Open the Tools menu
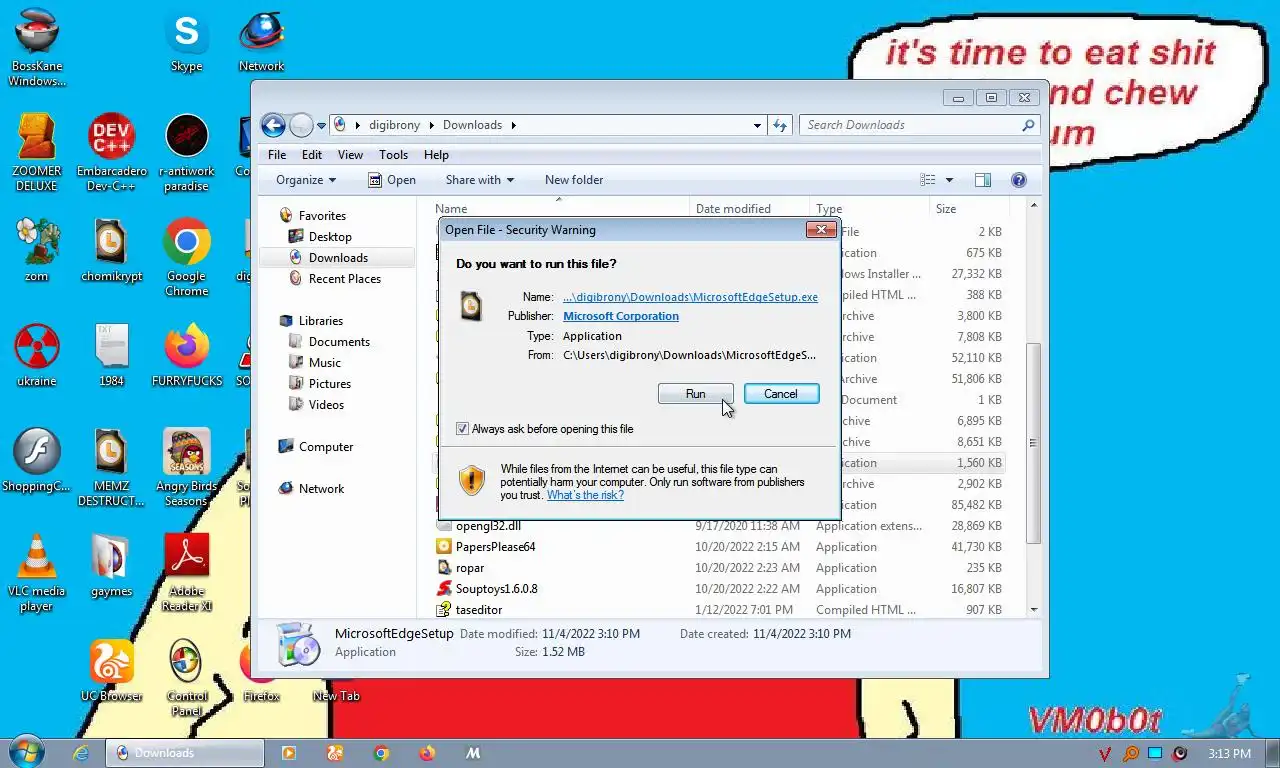Viewport: 1280px width, 768px height. coord(393,155)
